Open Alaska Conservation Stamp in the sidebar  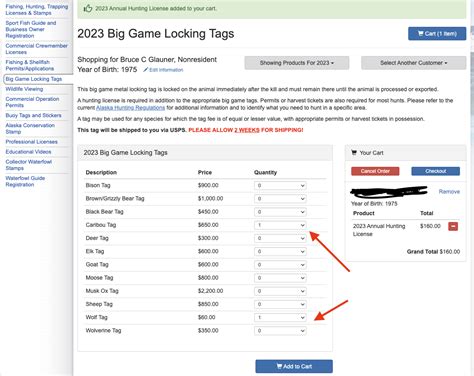(30, 128)
